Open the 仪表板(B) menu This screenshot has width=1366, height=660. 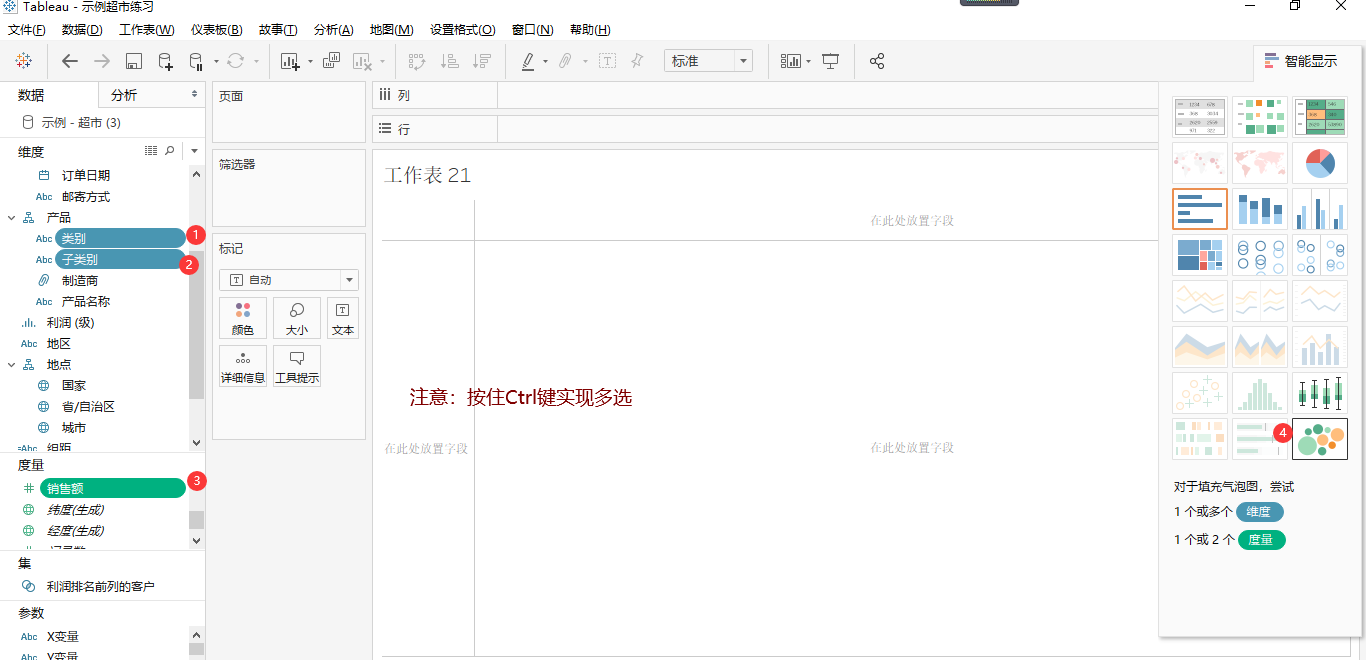coord(217,30)
